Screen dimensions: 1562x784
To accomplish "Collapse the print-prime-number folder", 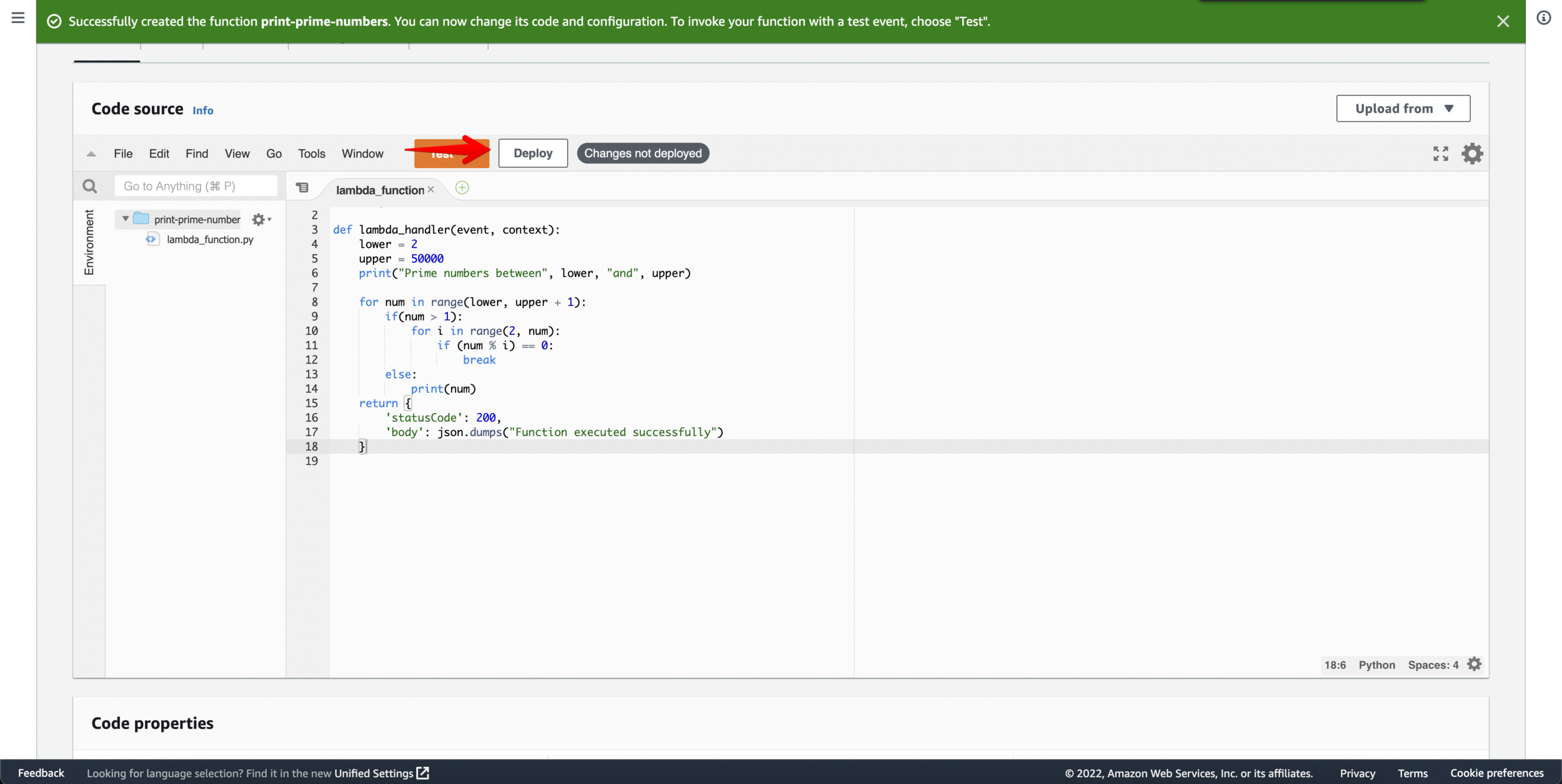I will pos(126,219).
